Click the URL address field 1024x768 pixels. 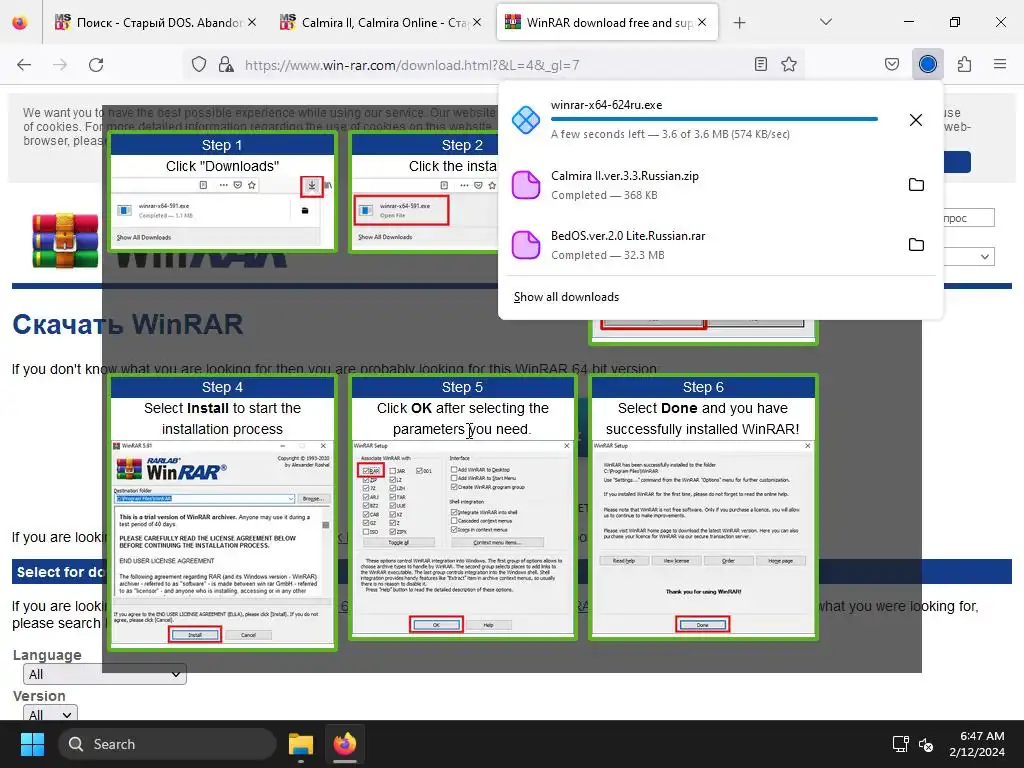pyautogui.click(x=493, y=65)
